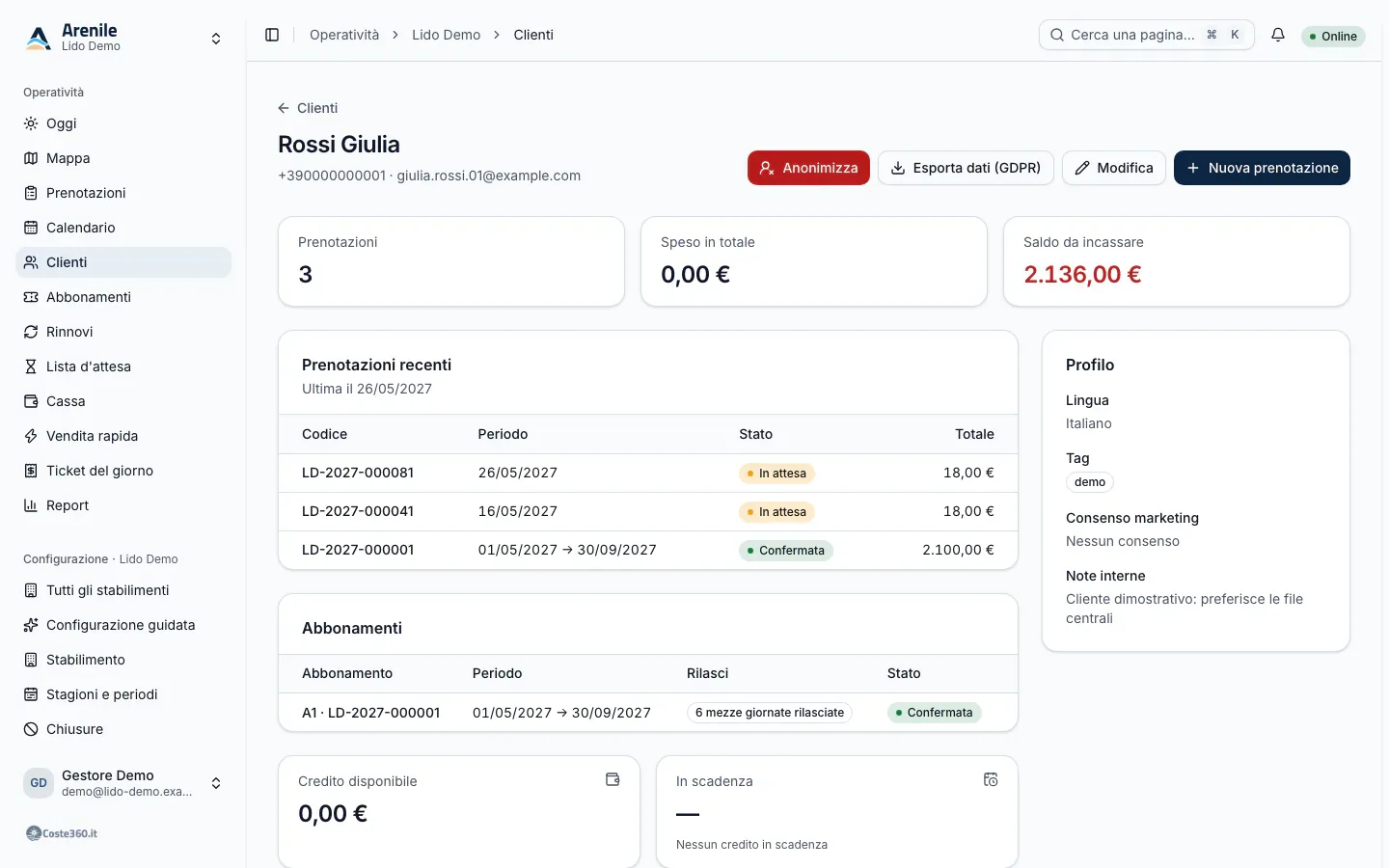1389x868 pixels.
Task: Click the Mappa map icon
Action: pyautogui.click(x=31, y=158)
